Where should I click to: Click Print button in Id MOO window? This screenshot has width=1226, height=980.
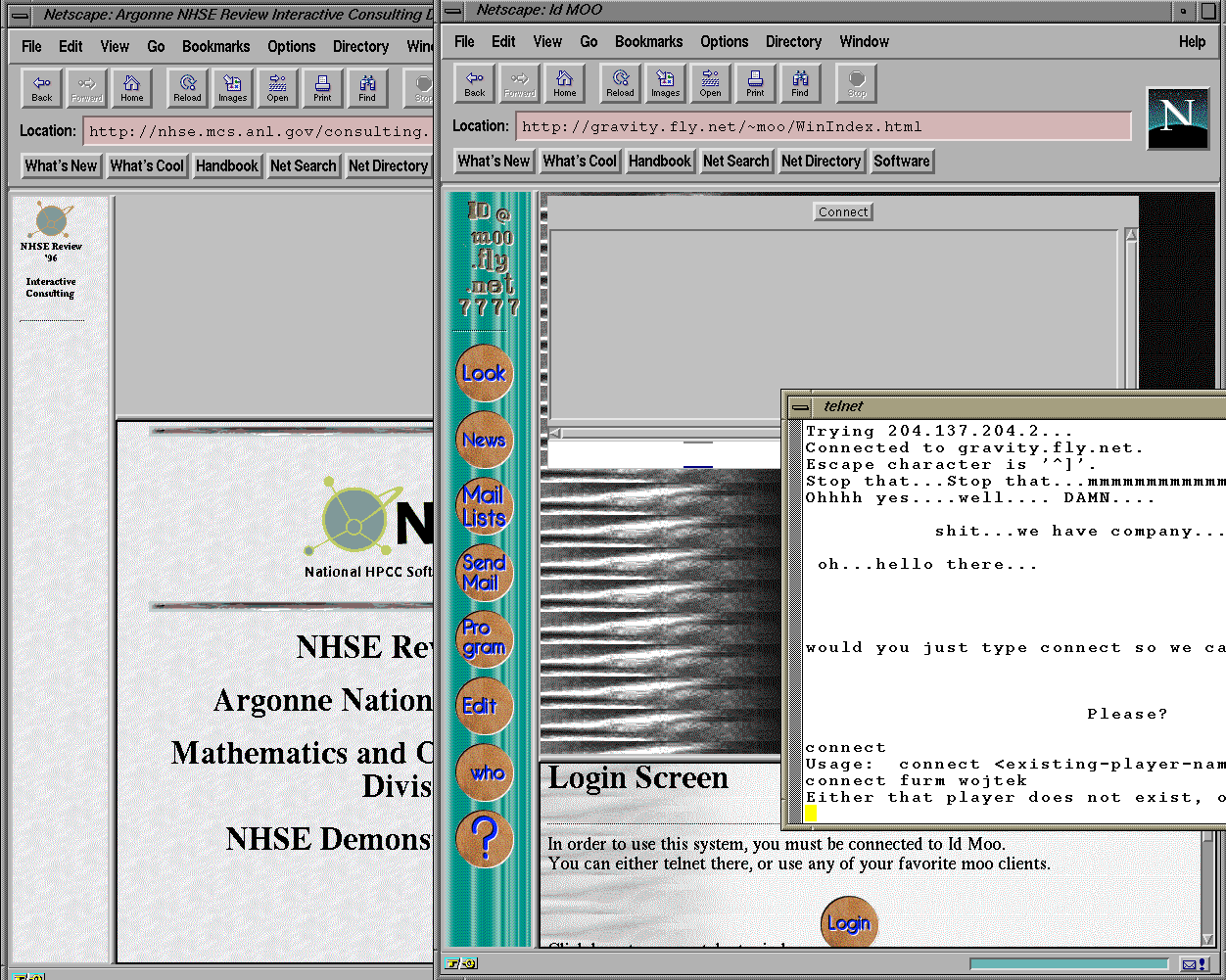pyautogui.click(x=755, y=83)
